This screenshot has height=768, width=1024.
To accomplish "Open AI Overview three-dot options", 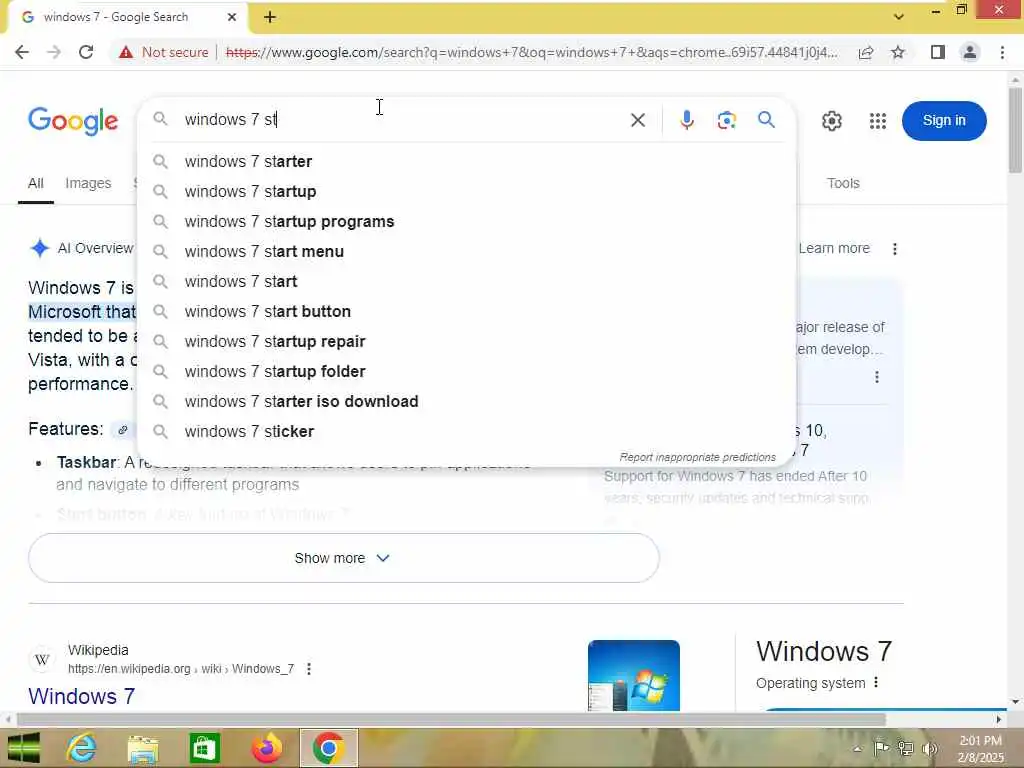I will pos(895,249).
